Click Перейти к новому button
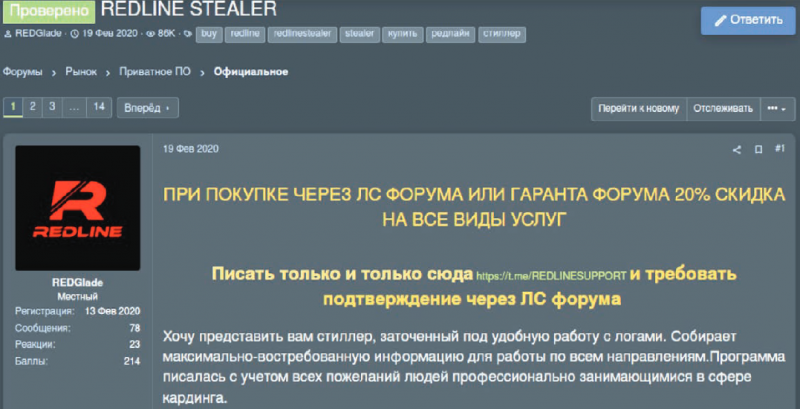Image resolution: width=800 pixels, height=409 pixels. 639,107
